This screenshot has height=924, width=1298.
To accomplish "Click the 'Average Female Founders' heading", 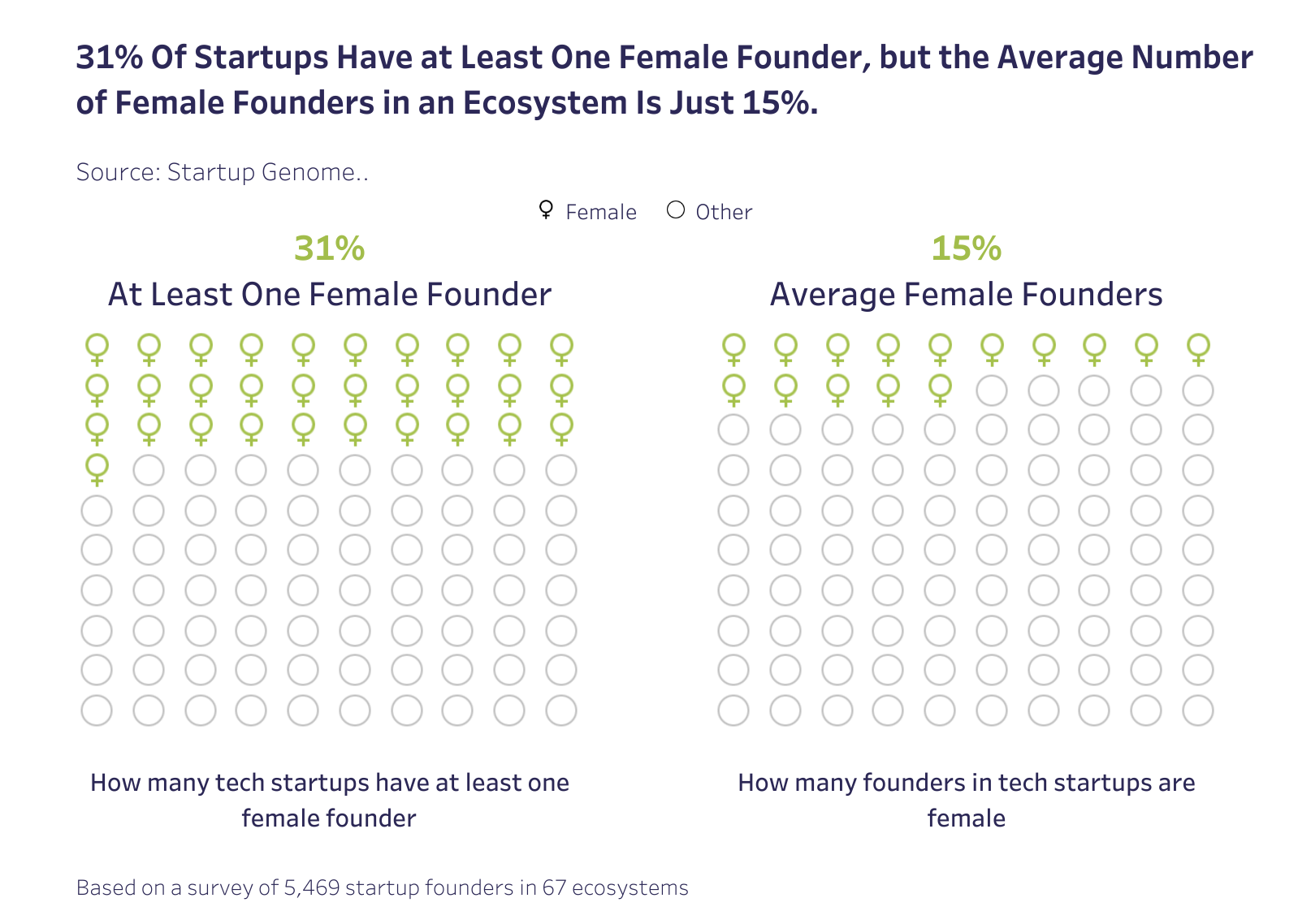I will pyautogui.click(x=966, y=294).
